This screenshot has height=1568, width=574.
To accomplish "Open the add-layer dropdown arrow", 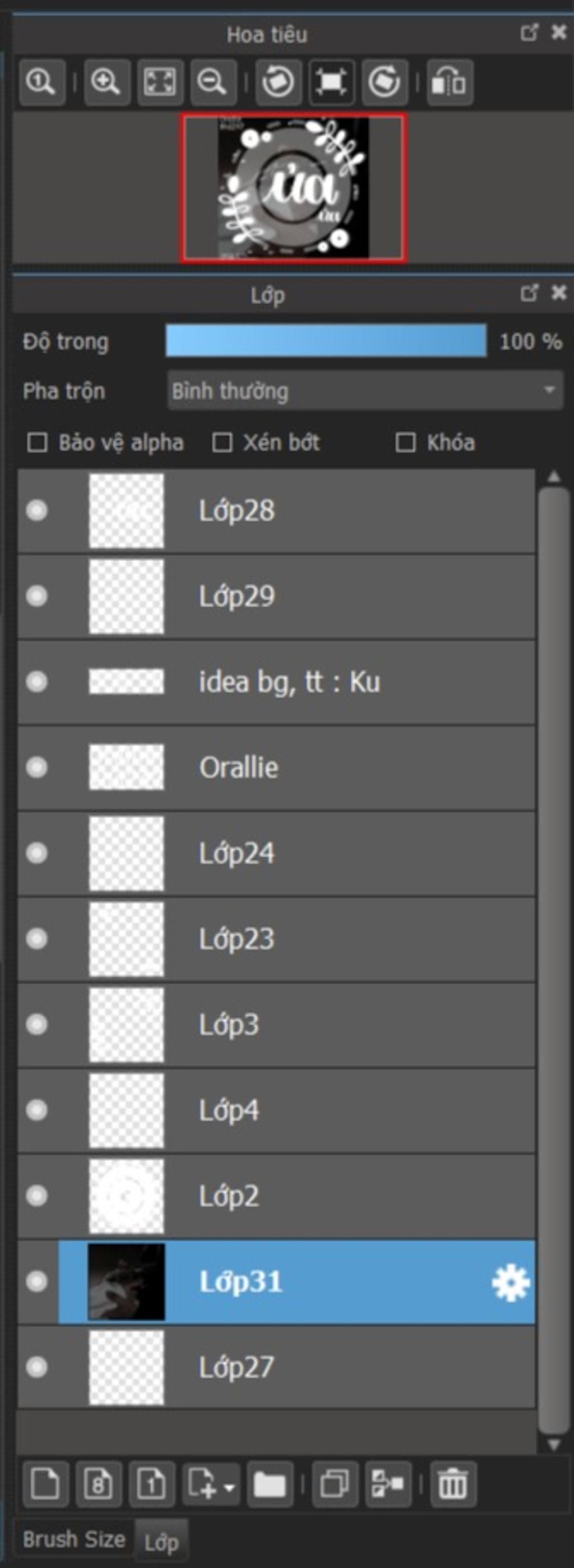I will point(229,1484).
